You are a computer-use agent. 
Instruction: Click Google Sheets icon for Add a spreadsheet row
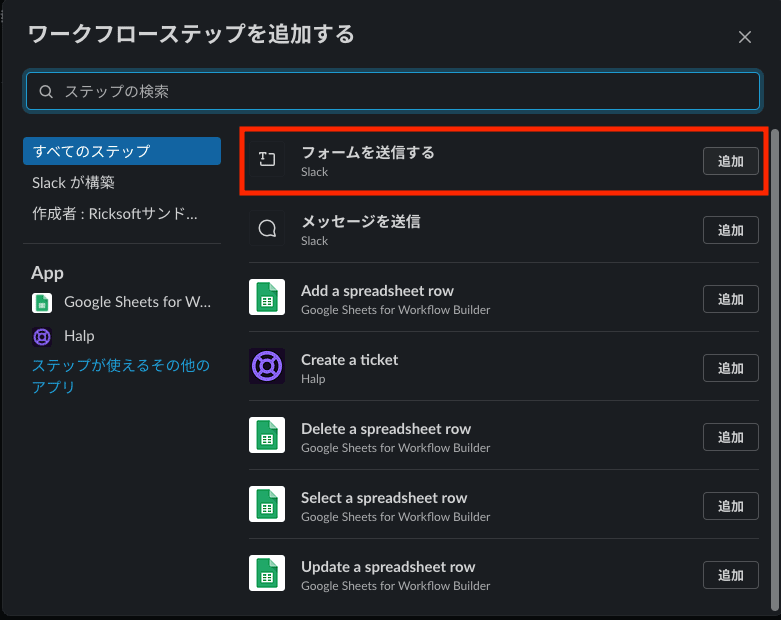[x=267, y=297]
